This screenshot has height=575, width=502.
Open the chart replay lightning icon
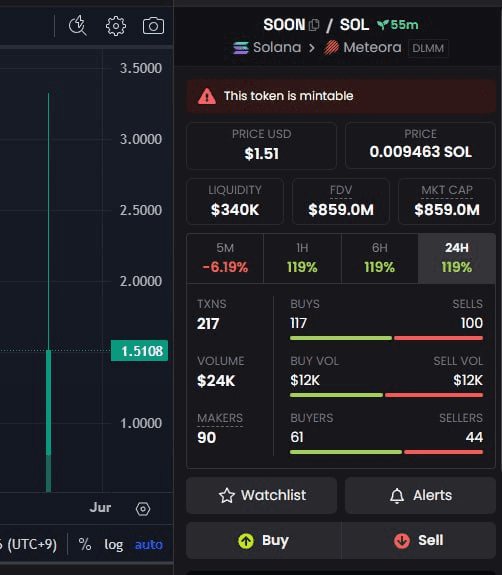(78, 26)
